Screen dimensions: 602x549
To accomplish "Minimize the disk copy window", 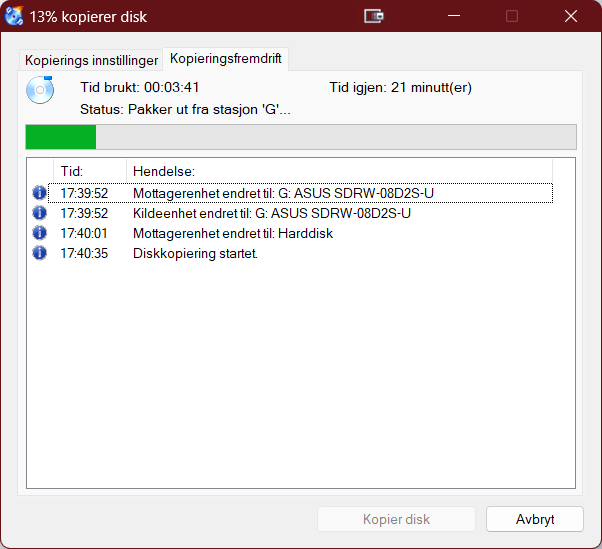I will coord(456,16).
